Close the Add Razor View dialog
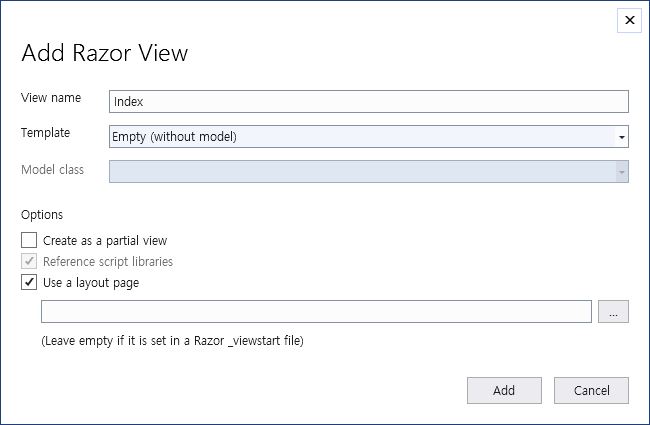Viewport: 650px width, 425px height. pos(629,20)
